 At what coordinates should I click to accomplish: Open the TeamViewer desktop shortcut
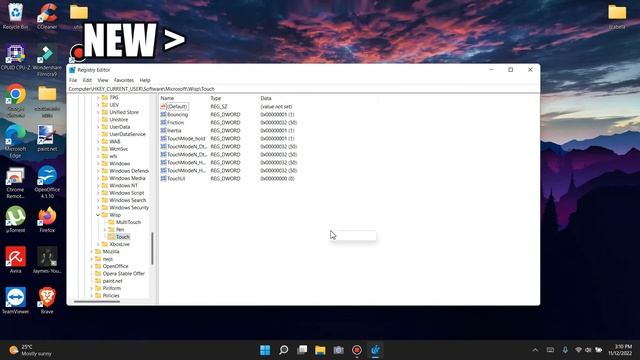[16, 300]
